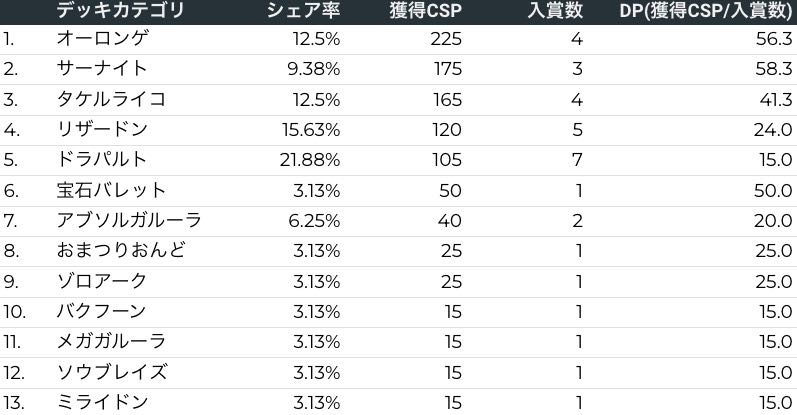Select the ソウブレイズ deck entry

[111, 372]
